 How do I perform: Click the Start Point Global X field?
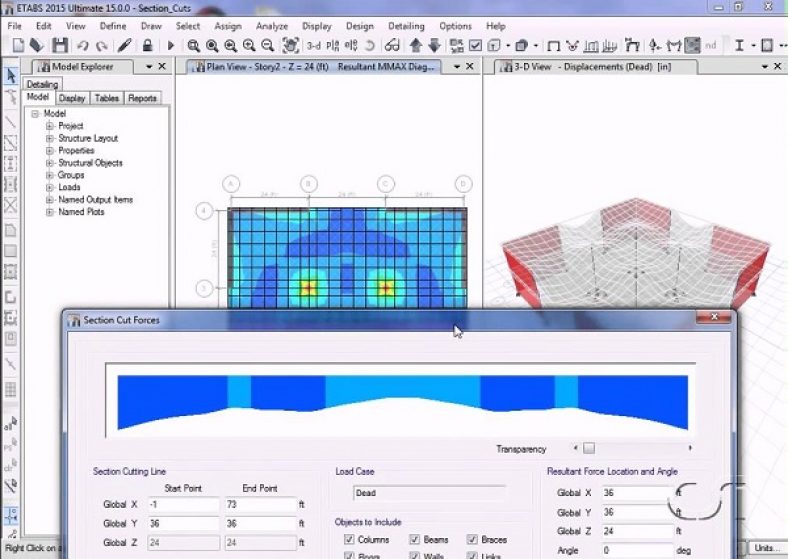[x=183, y=504]
